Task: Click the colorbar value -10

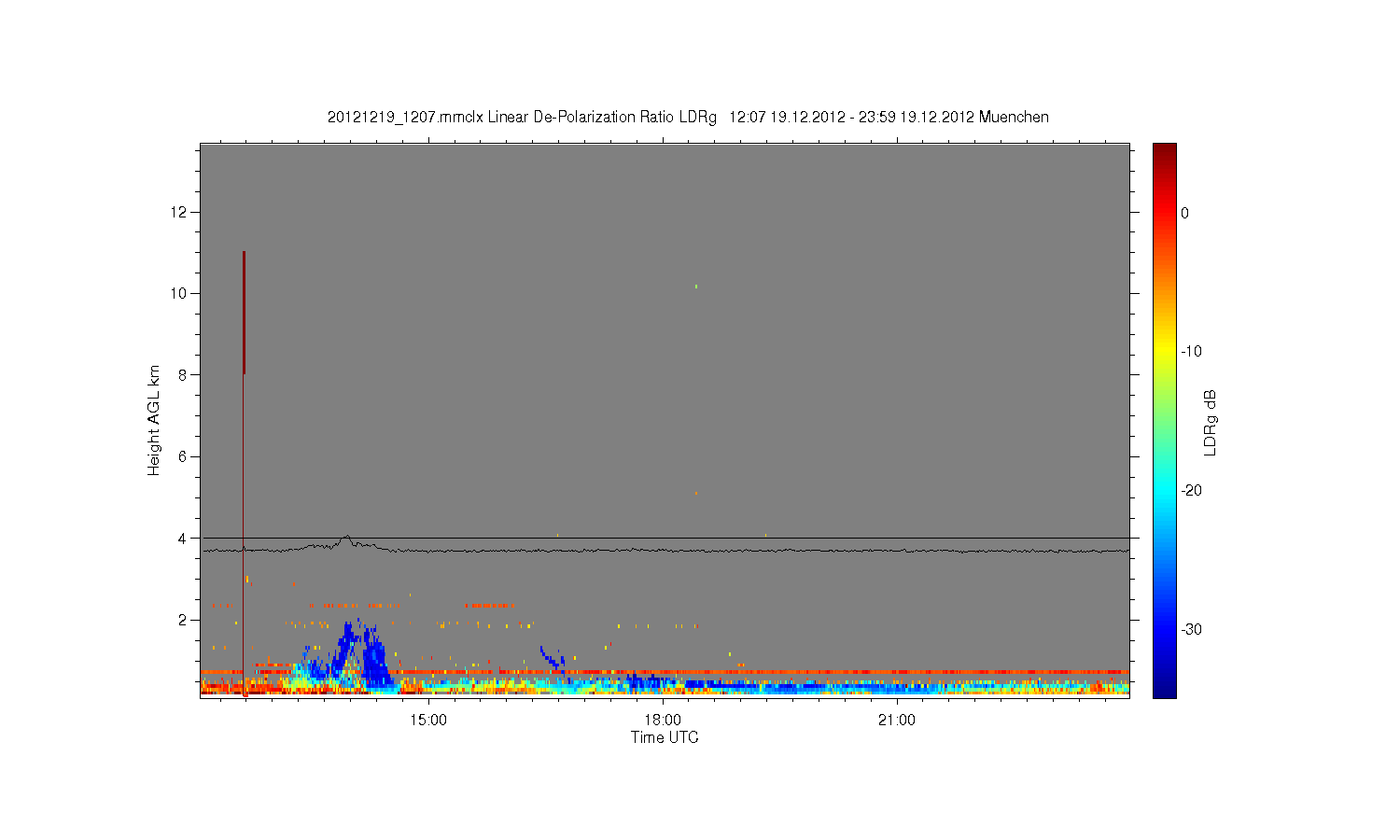Action: (x=1191, y=352)
